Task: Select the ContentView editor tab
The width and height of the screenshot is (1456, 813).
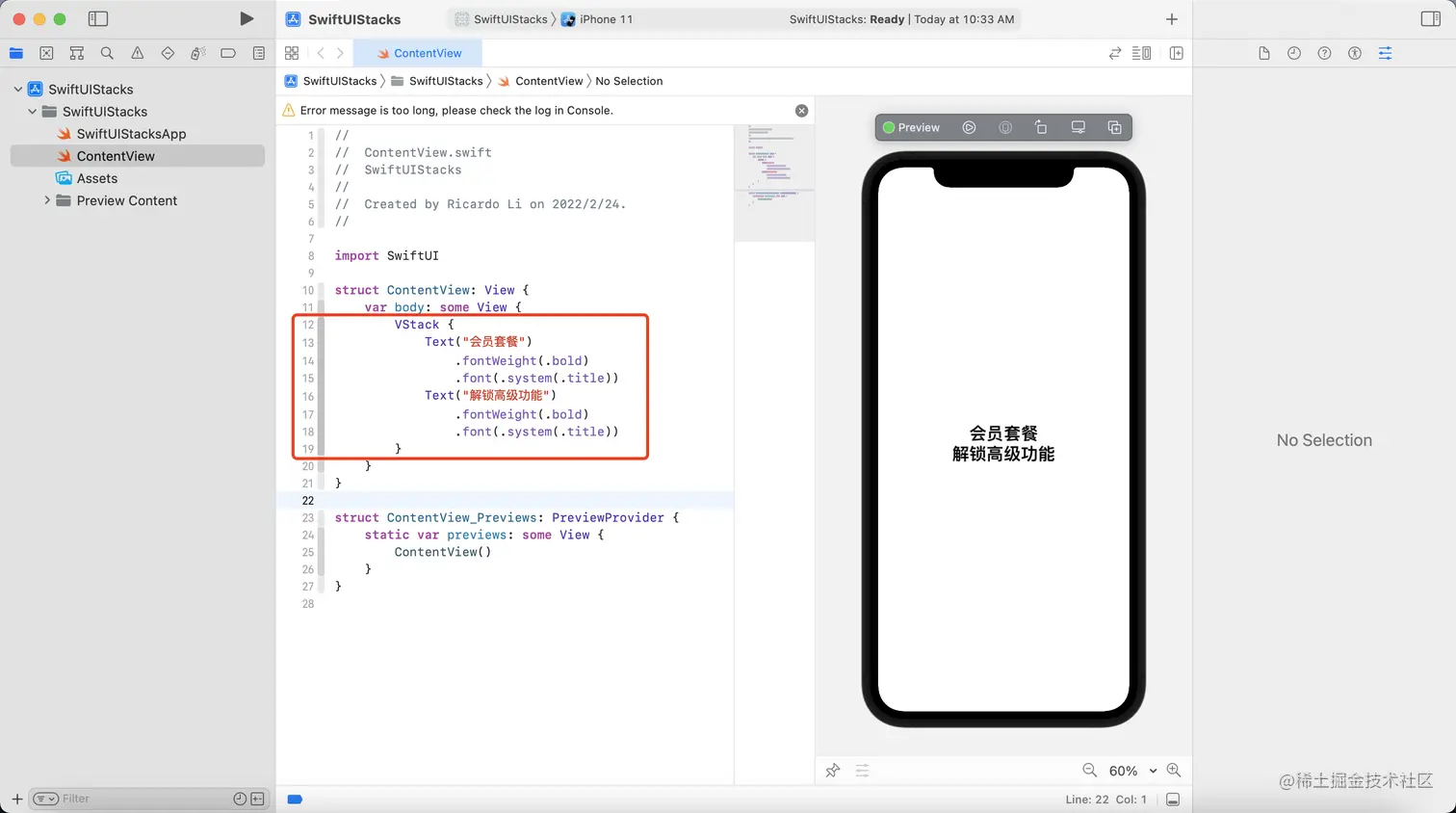Action: tap(418, 53)
